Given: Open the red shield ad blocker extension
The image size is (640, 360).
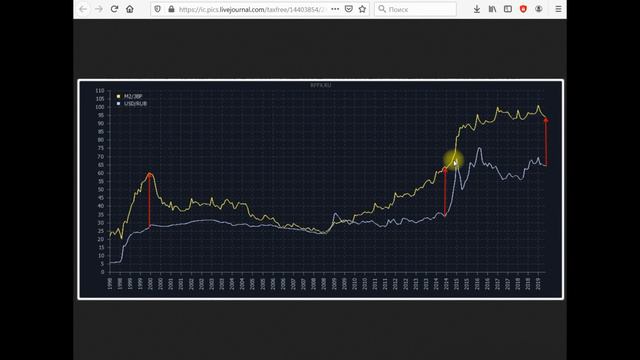Looking at the screenshot, I should [x=523, y=9].
